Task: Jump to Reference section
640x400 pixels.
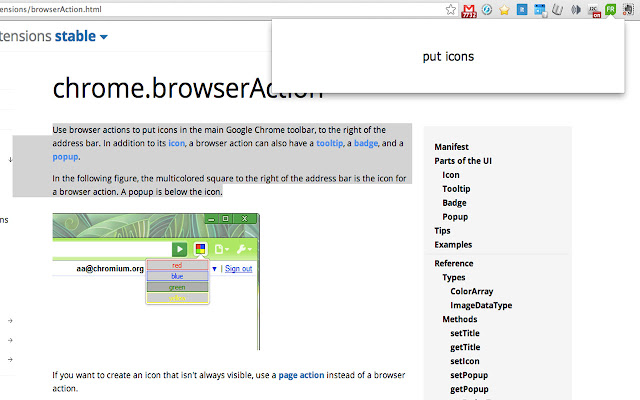Action: 454,263
